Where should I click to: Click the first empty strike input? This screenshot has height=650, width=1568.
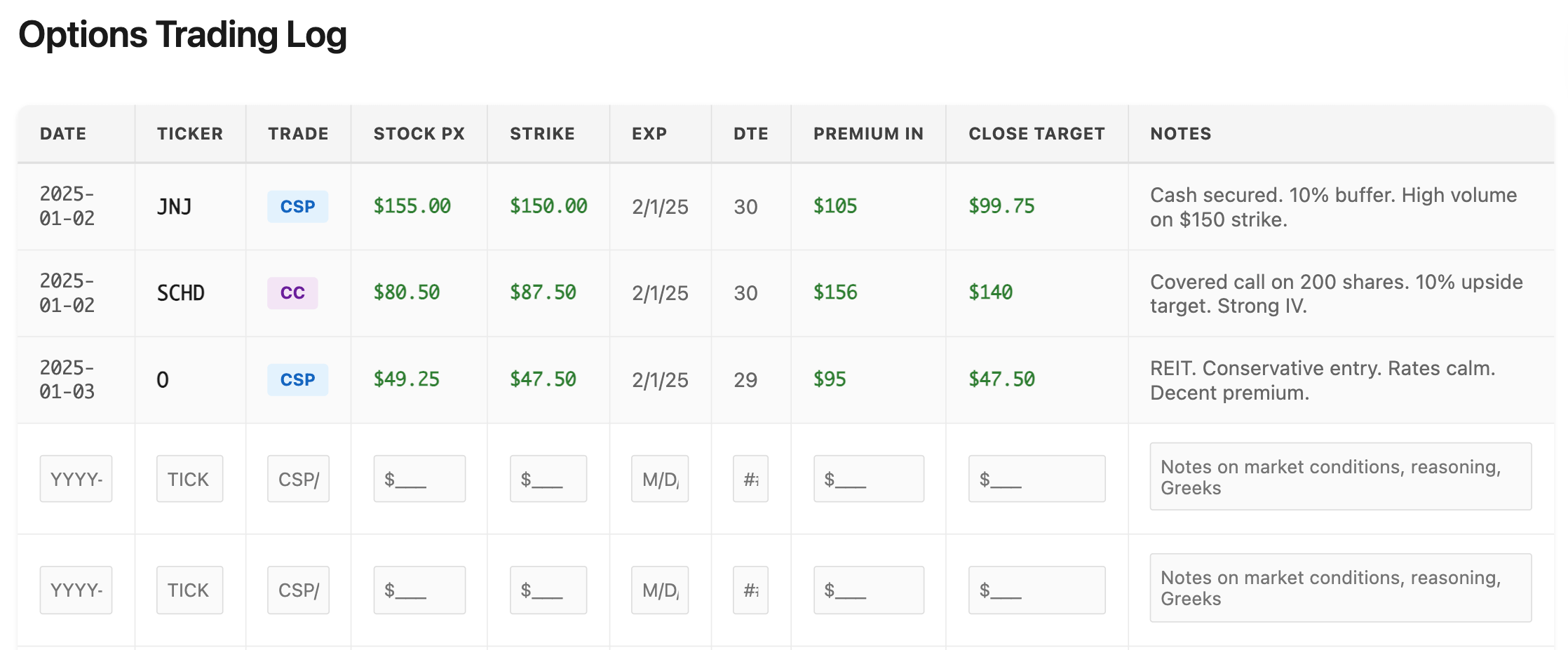point(548,479)
